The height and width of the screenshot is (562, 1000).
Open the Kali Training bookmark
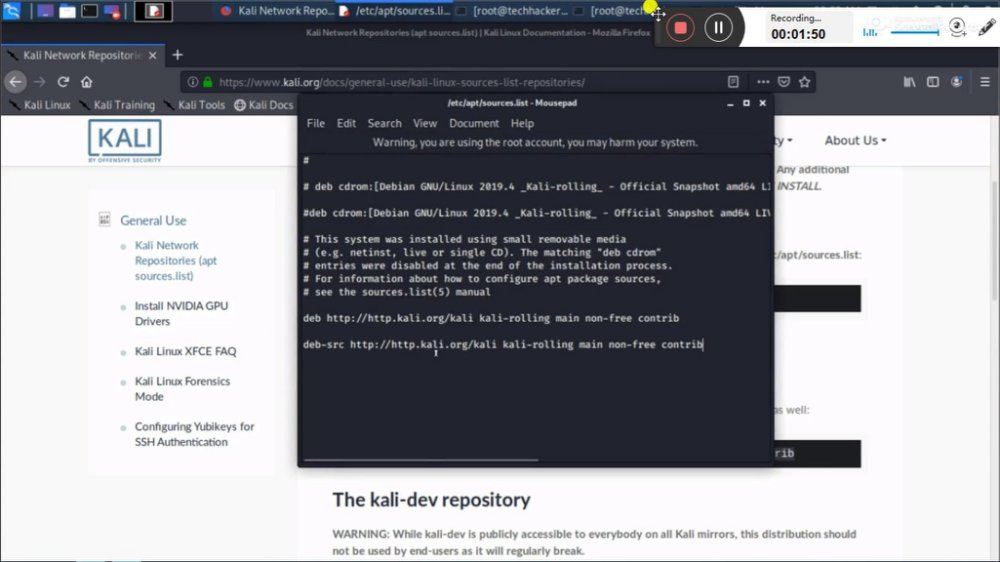pos(117,105)
